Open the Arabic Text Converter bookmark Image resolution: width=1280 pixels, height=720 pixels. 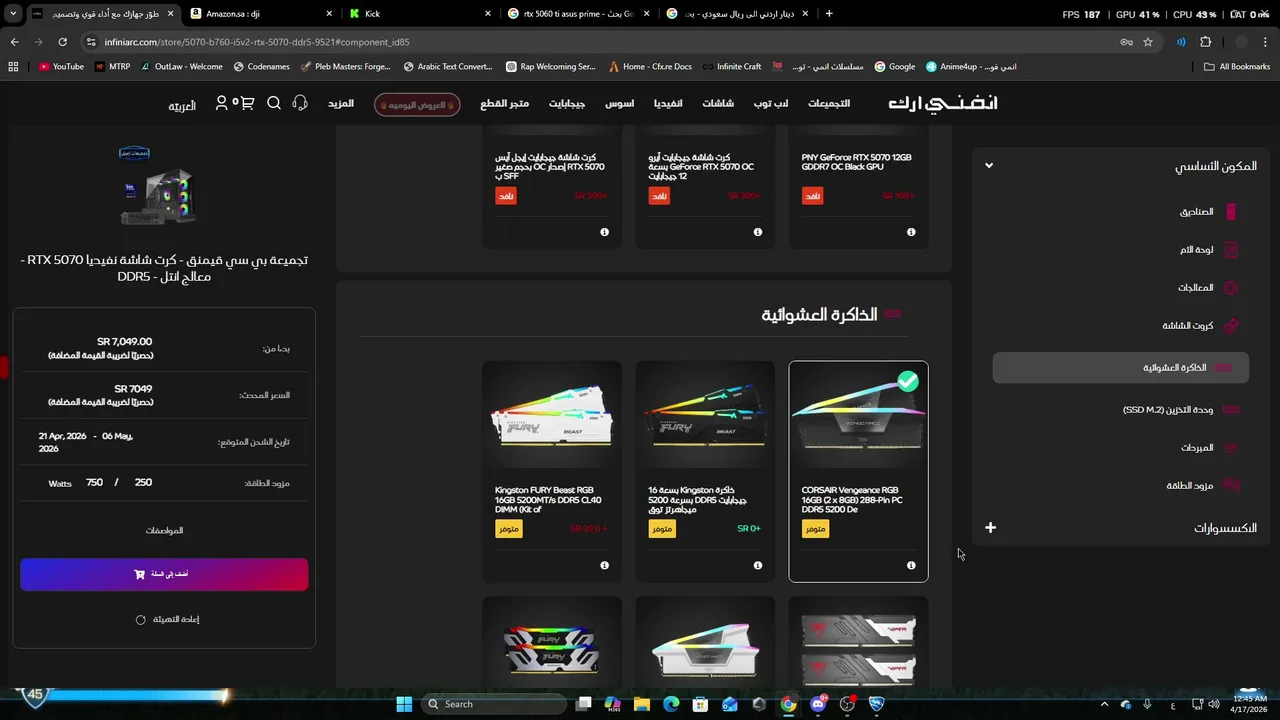pyautogui.click(x=448, y=67)
